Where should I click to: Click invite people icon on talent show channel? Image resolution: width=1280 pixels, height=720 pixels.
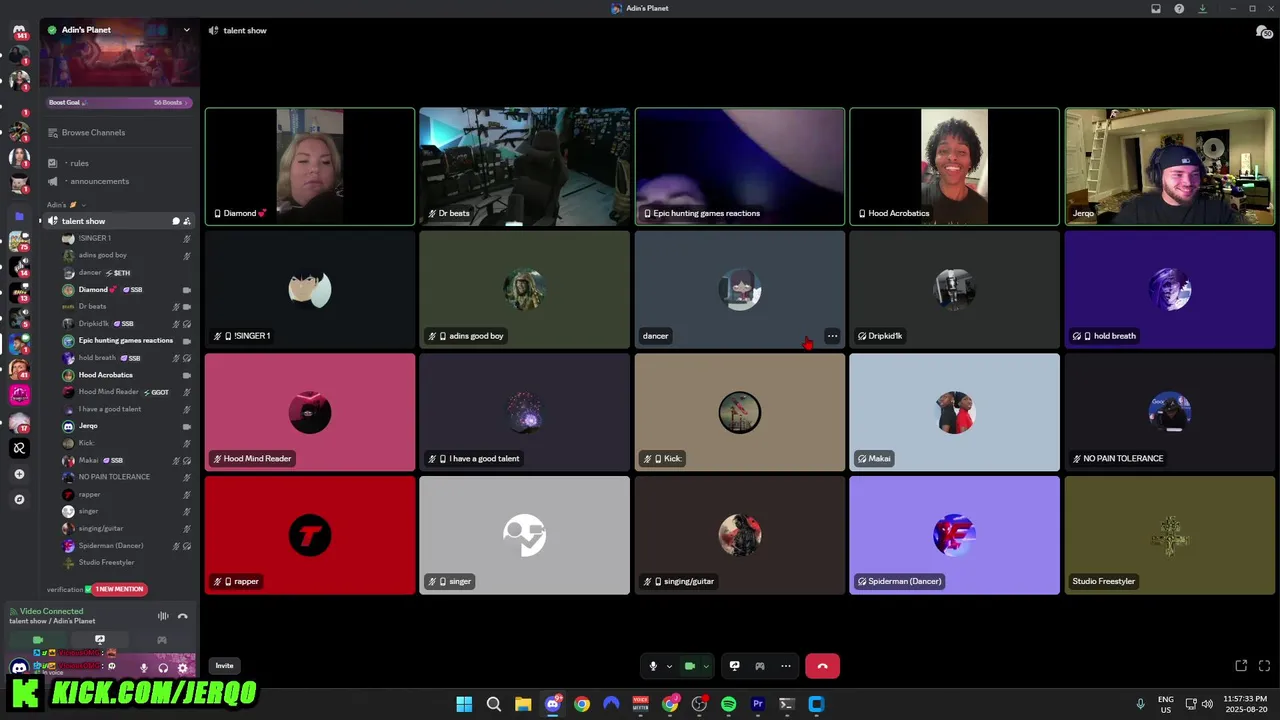[187, 221]
